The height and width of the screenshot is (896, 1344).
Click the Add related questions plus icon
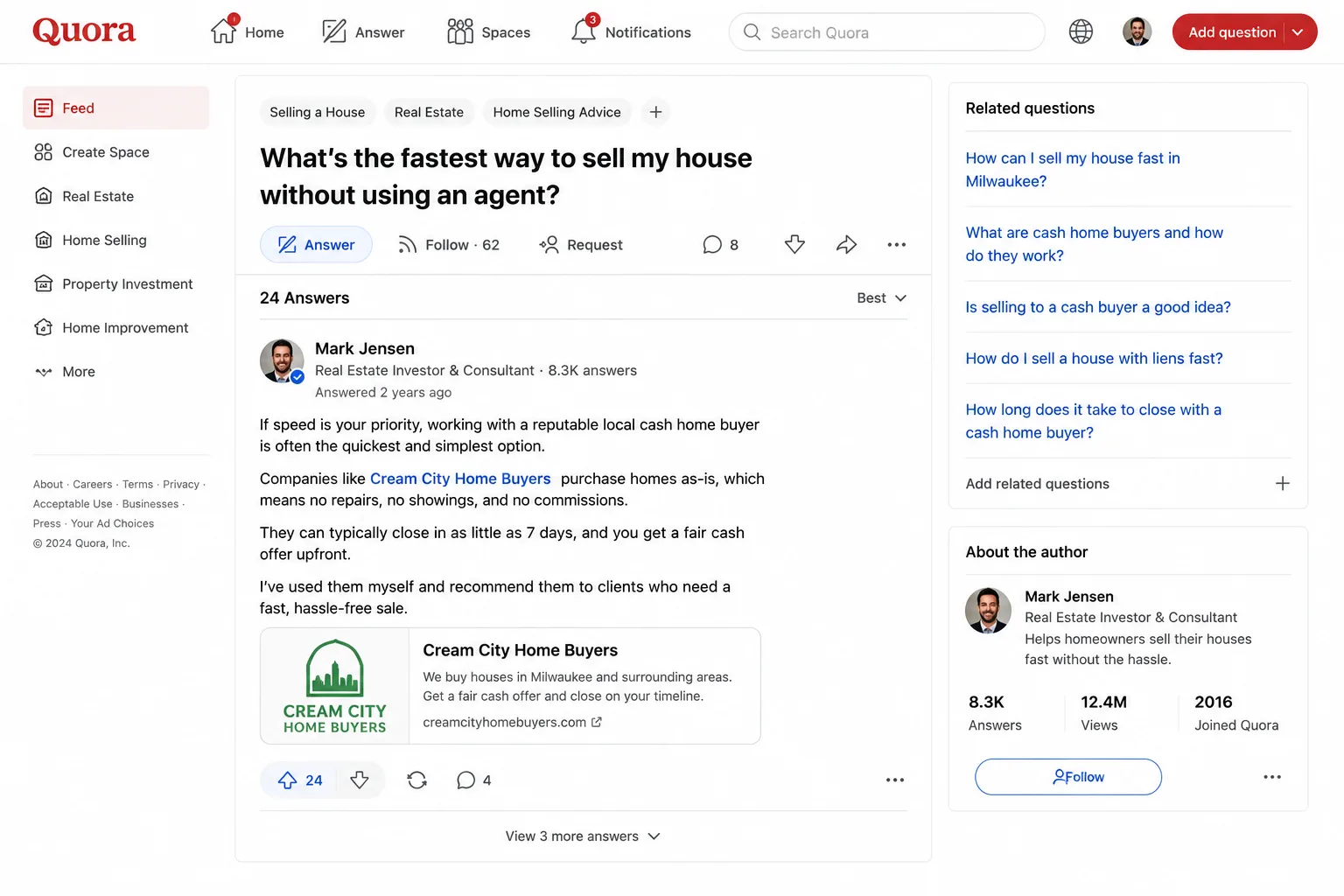click(x=1282, y=484)
